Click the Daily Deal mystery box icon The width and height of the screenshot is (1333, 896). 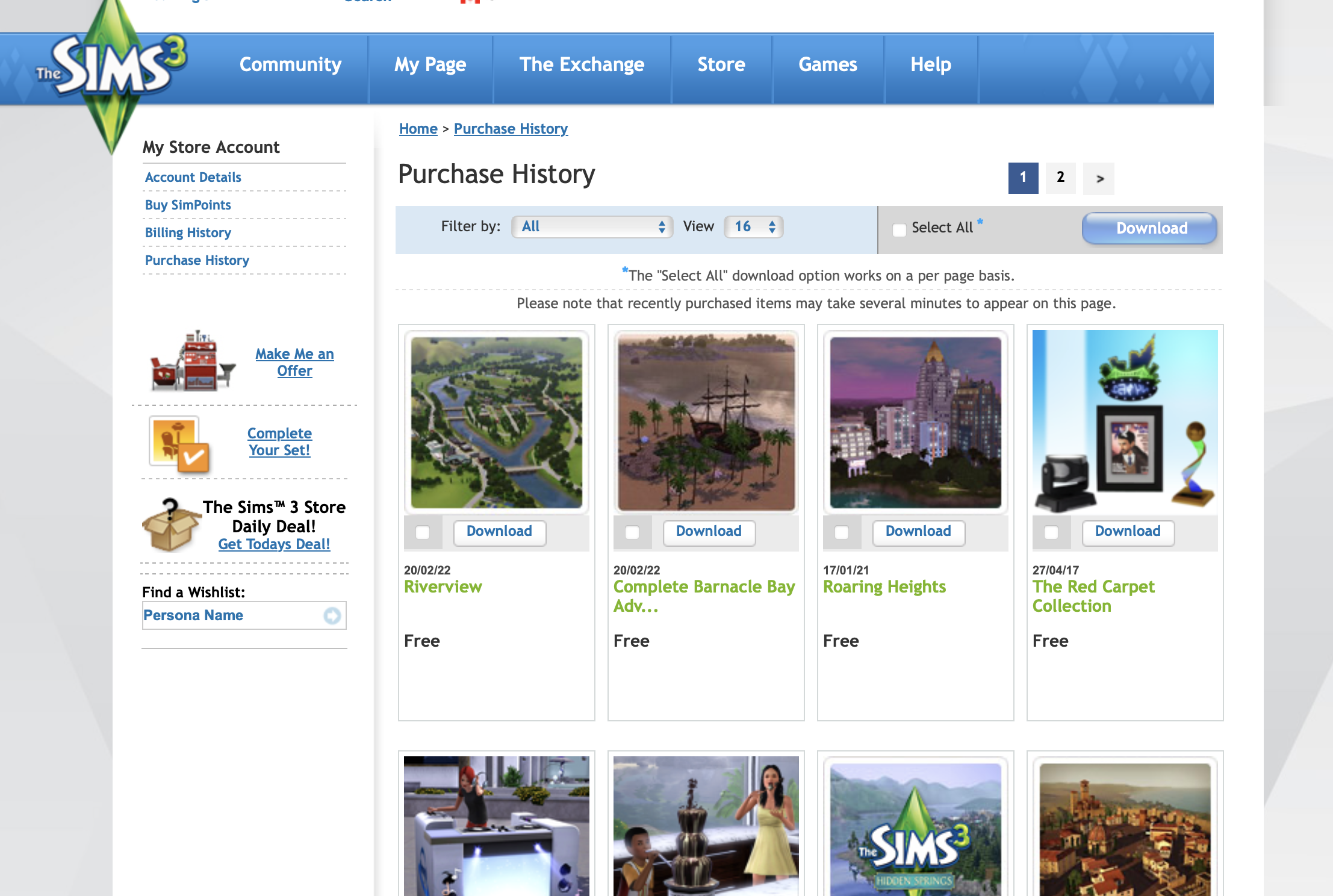coord(170,526)
